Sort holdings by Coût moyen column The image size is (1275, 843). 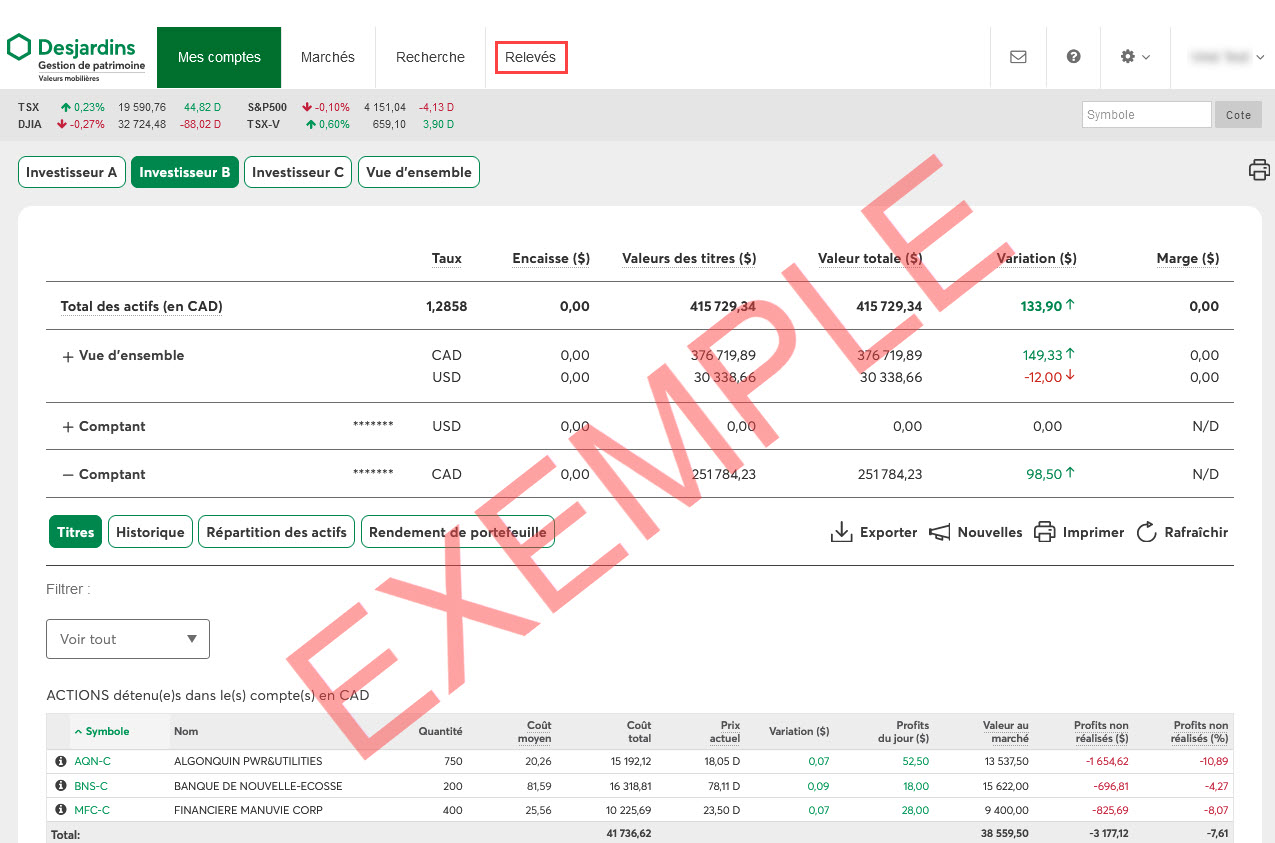pos(534,732)
